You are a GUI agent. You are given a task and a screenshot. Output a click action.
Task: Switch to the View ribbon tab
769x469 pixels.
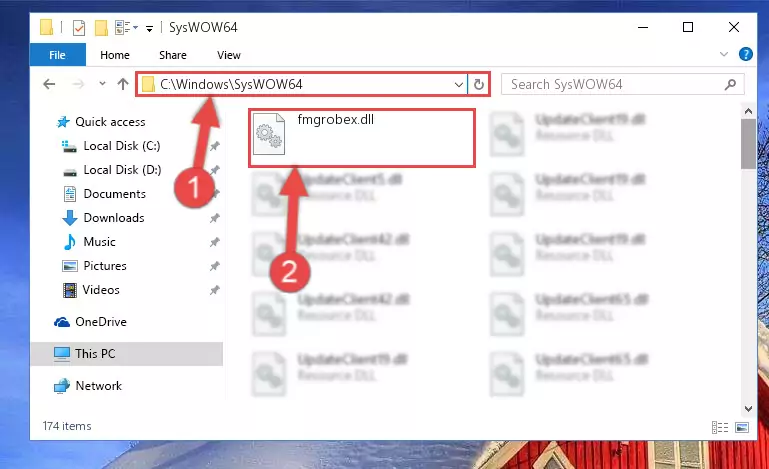click(x=229, y=55)
